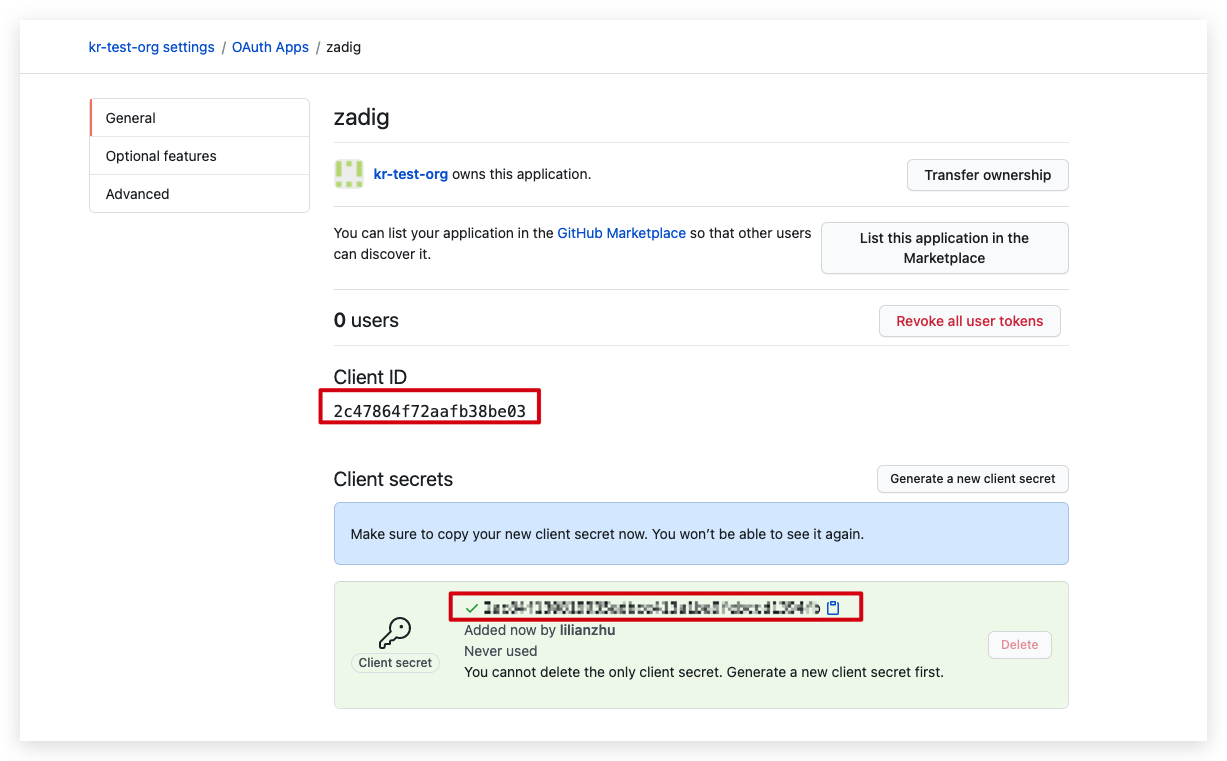Switch to the Advanced settings section
This screenshot has height=761, width=1227.
click(137, 193)
